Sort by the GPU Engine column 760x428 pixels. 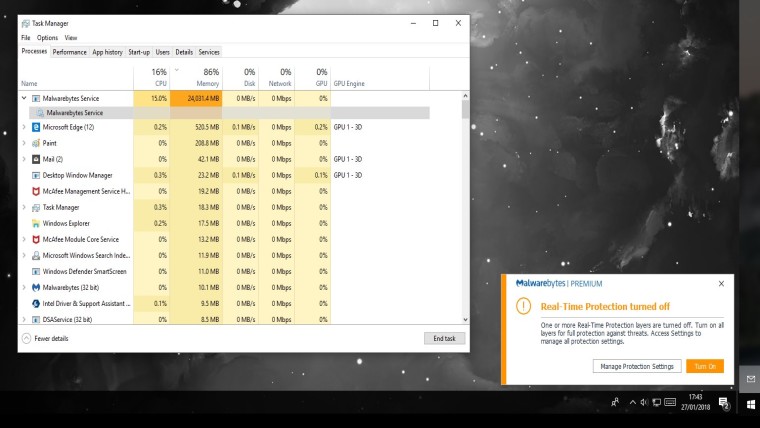380,78
